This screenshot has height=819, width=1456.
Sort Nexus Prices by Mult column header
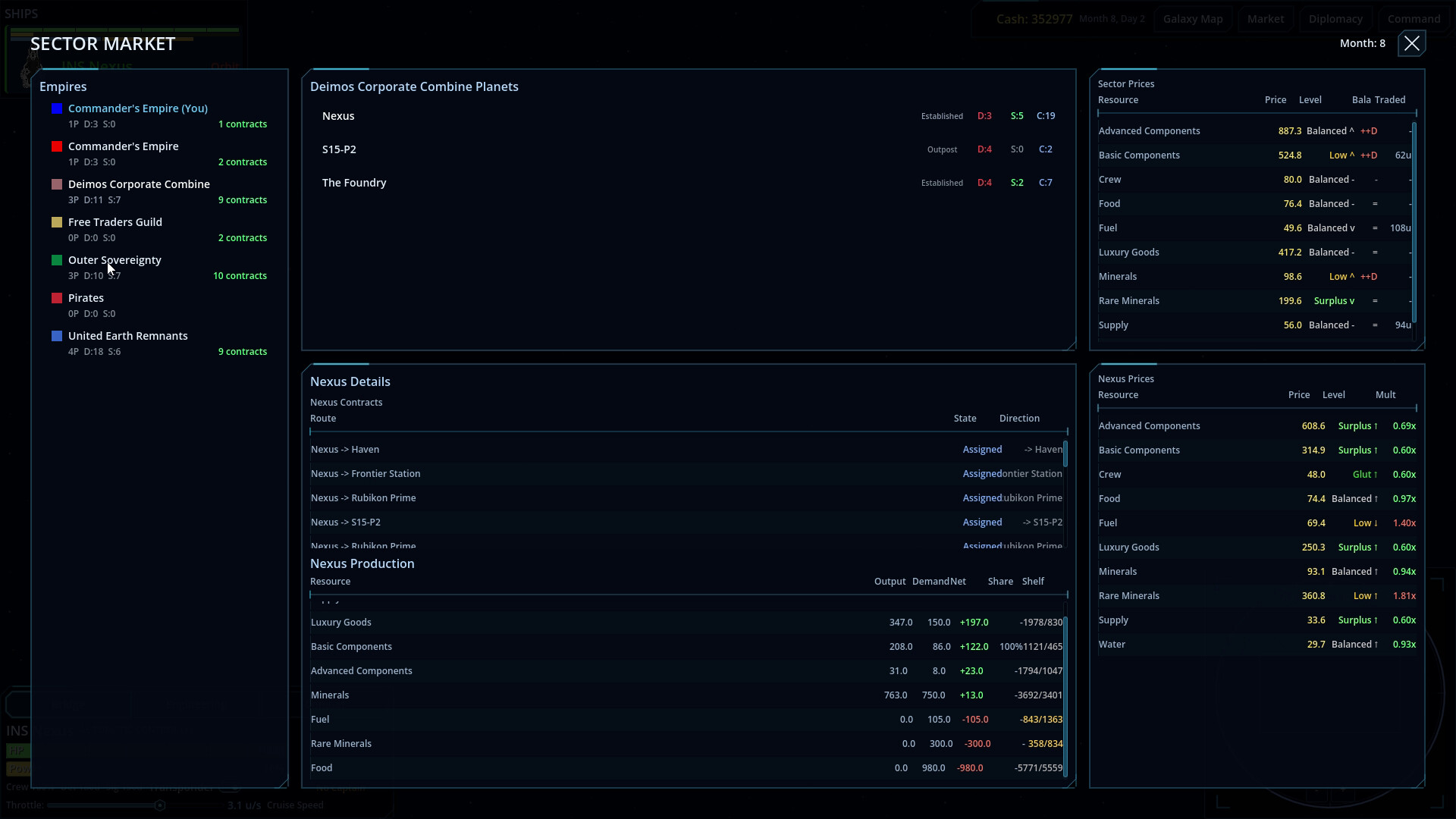pyautogui.click(x=1385, y=395)
